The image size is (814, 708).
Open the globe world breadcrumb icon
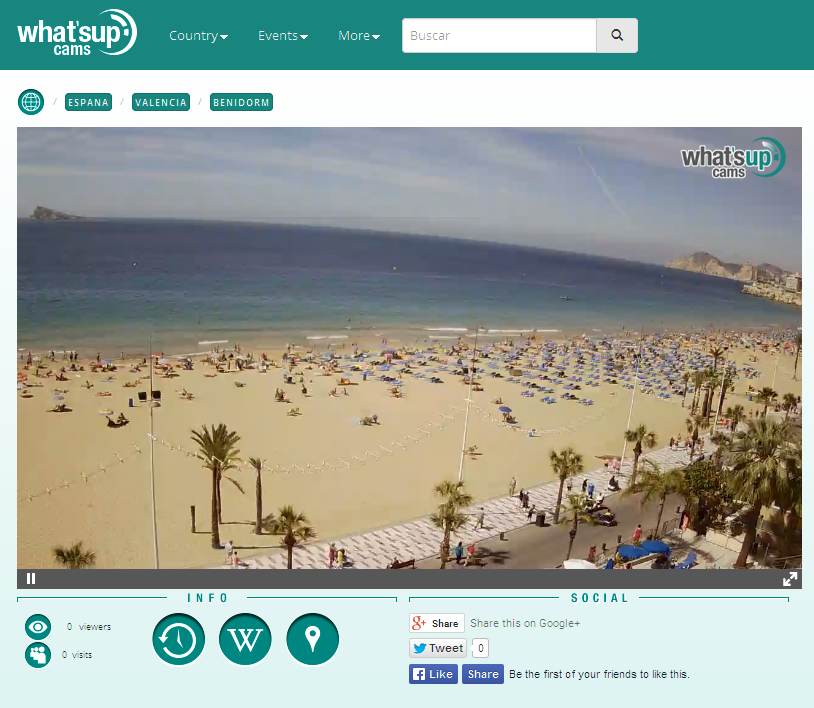[31, 102]
